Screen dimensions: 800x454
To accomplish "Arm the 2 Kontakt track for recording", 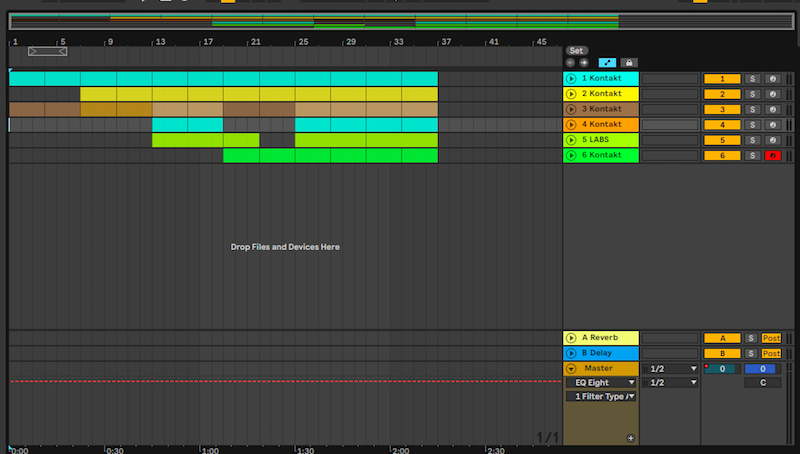I will [x=772, y=94].
